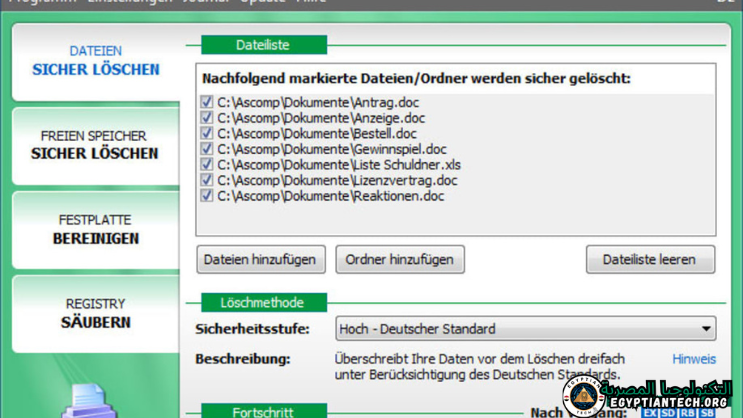The image size is (743, 418).
Task: Select the Lizenzvertrag.doc entry in file list
Action: pos(337,180)
